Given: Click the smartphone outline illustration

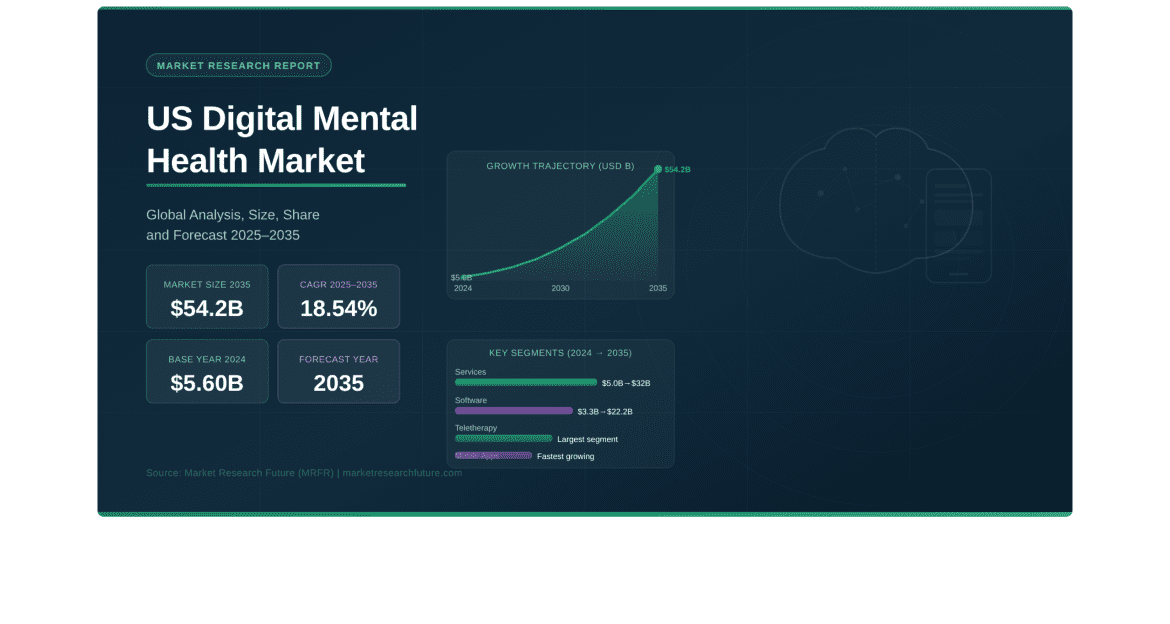Looking at the screenshot, I should click(958, 226).
